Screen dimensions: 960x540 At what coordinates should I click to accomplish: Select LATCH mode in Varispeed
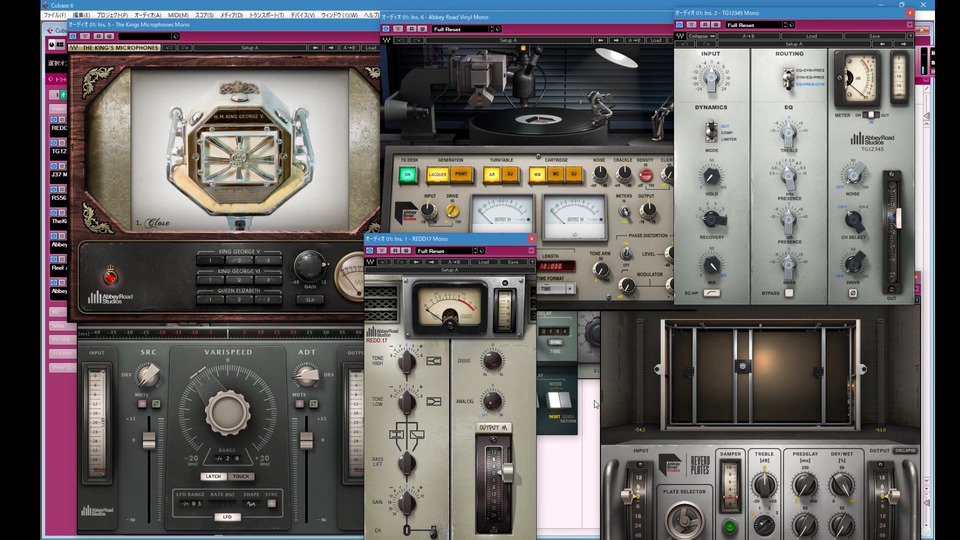(212, 476)
